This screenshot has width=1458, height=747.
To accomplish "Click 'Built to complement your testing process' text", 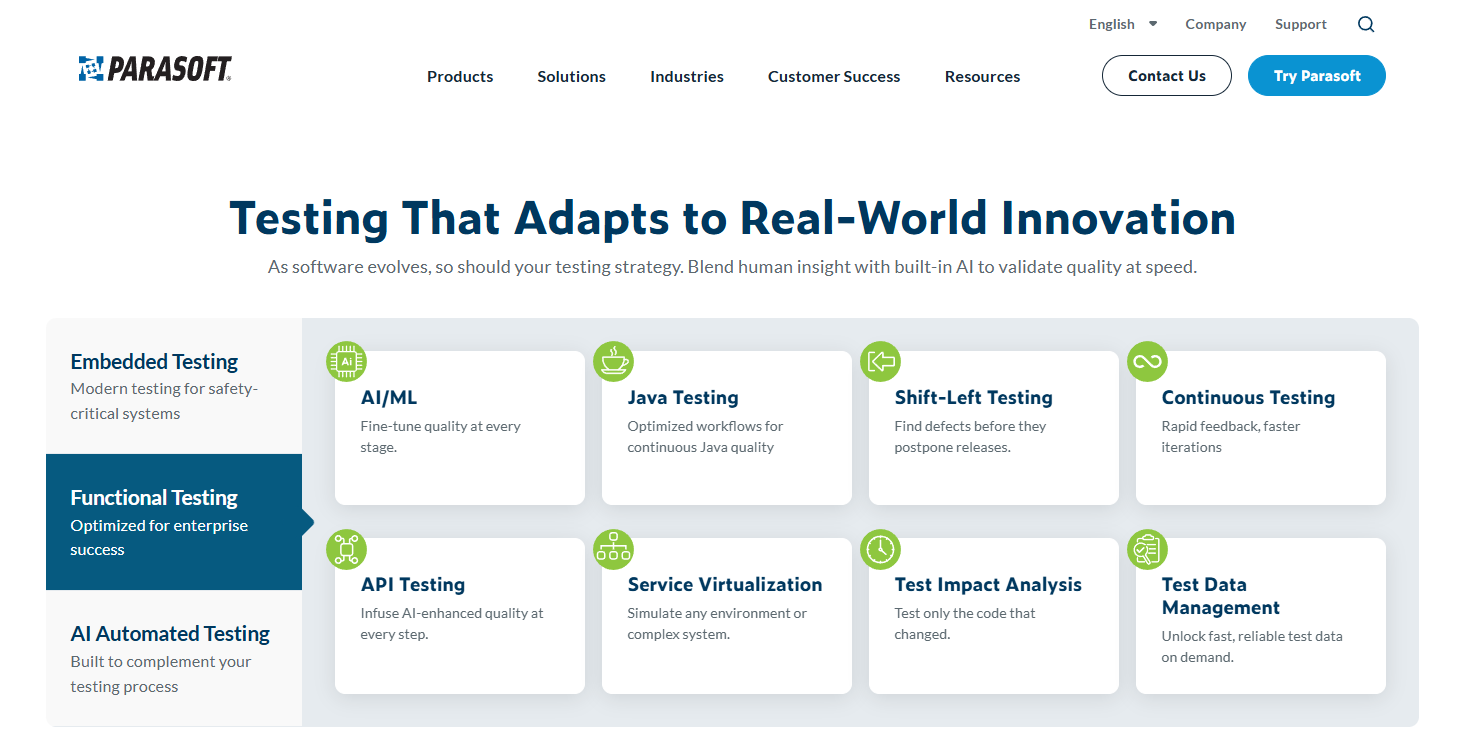I will coord(160,674).
